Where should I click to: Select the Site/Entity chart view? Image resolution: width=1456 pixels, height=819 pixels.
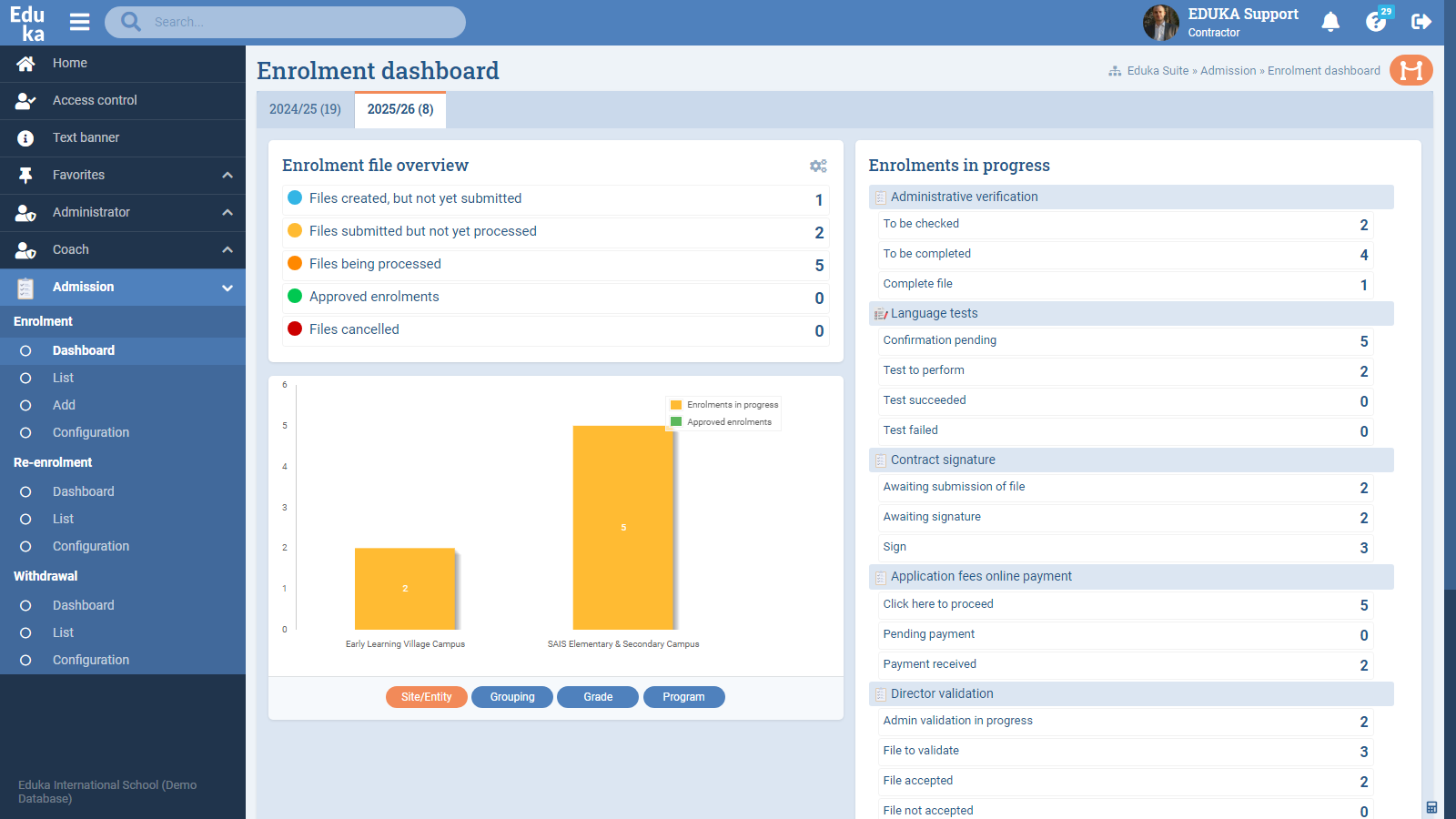pyautogui.click(x=426, y=696)
